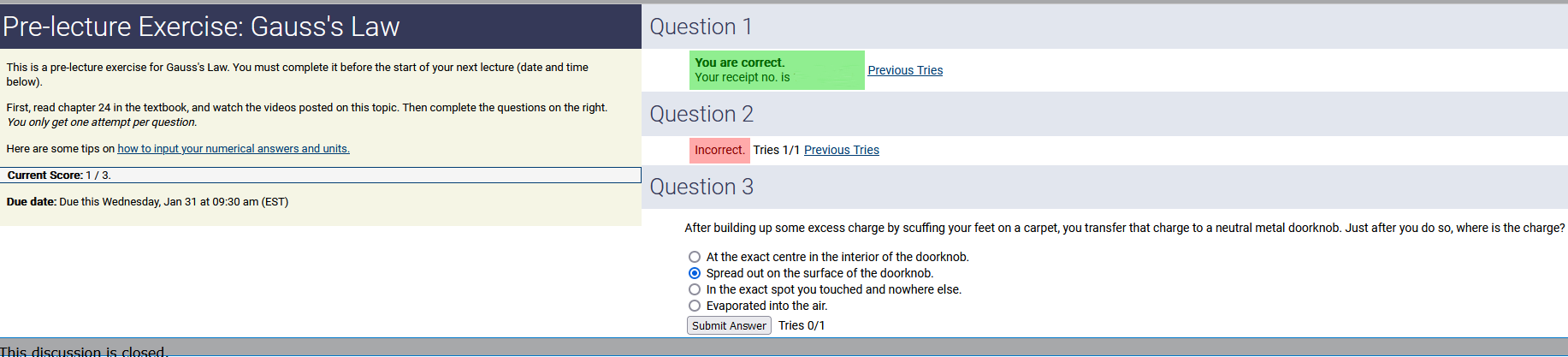Click the "Pre-lecture Exercise: Gauss's Law" title
This screenshot has width=1568, height=357.
click(201, 27)
